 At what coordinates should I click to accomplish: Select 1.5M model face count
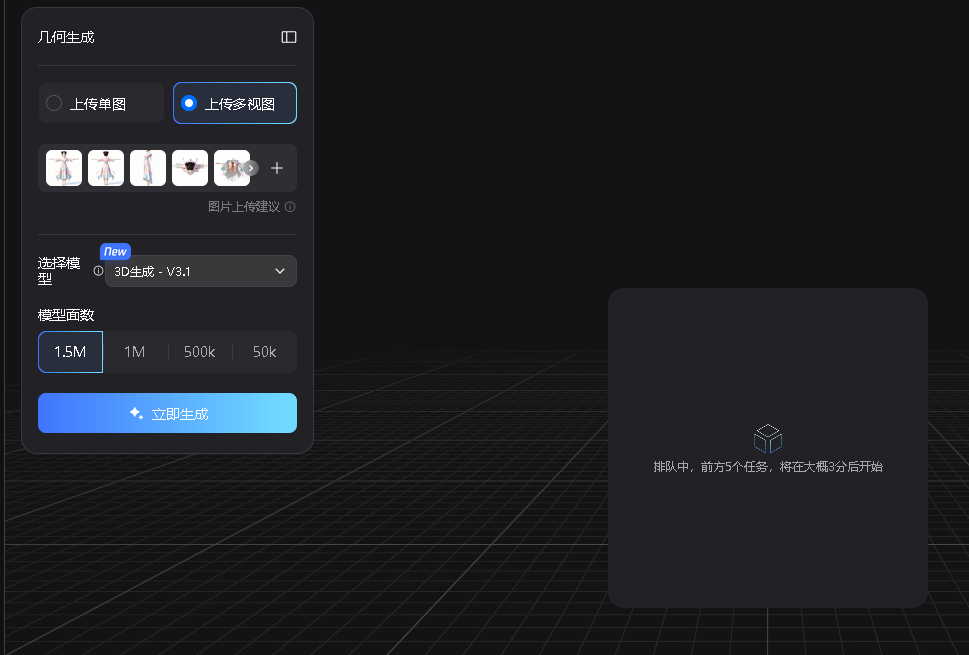click(x=70, y=352)
